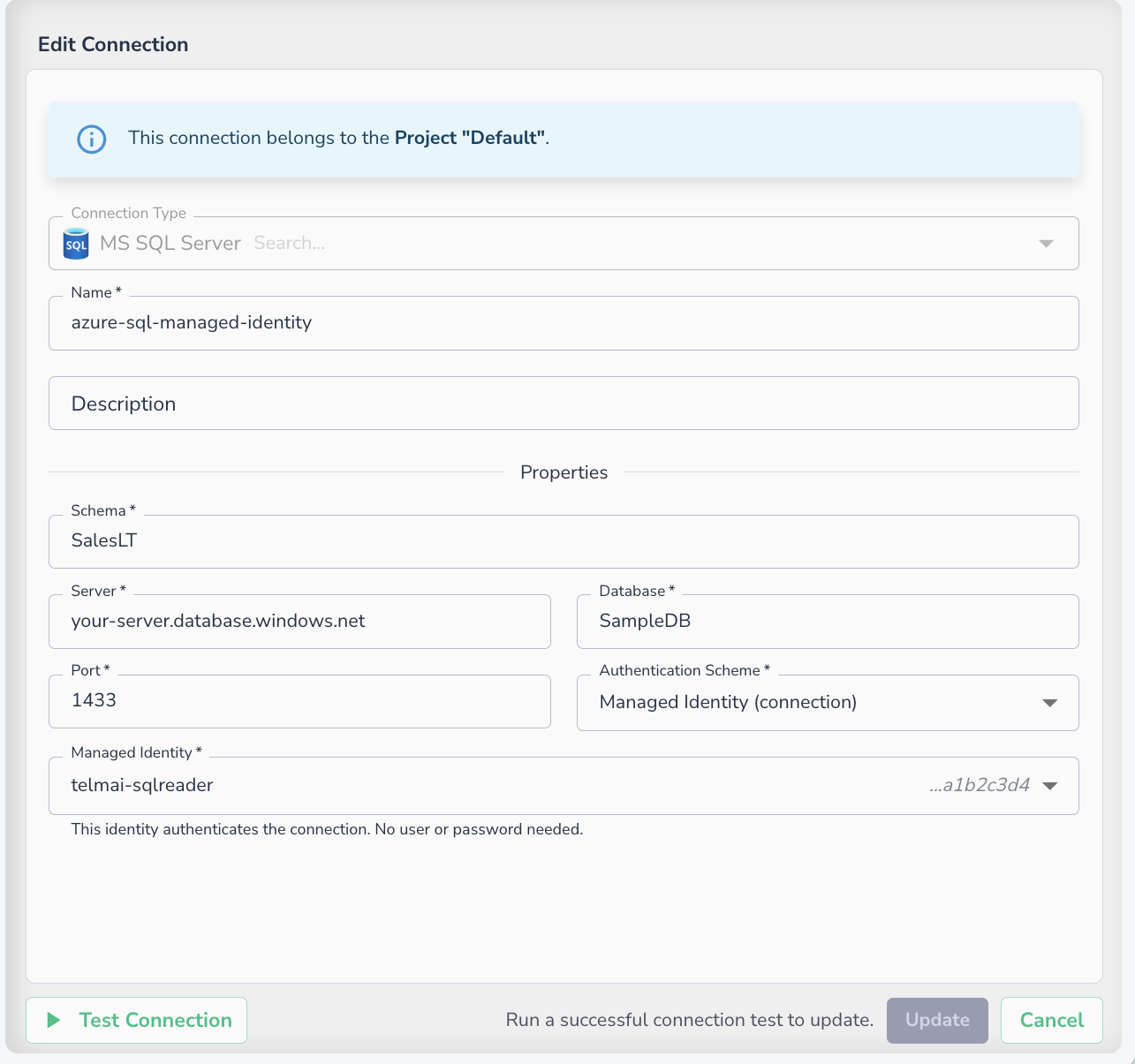The image size is (1135, 1064).
Task: Click the Server address field
Action: click(x=299, y=622)
